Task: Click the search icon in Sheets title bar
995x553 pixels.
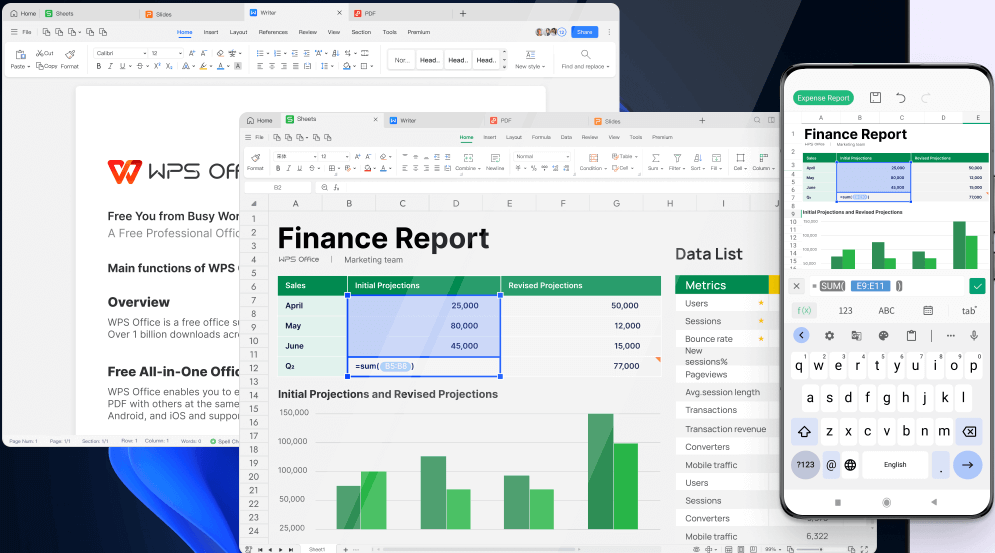Action: click(757, 120)
